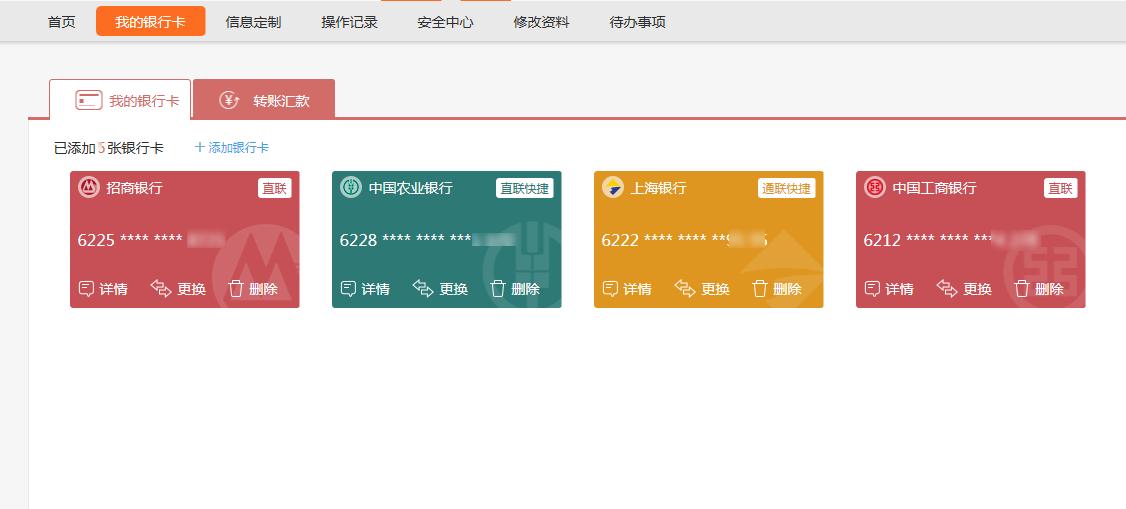Click the yuan icon on 转账汇款 tab

tap(229, 100)
